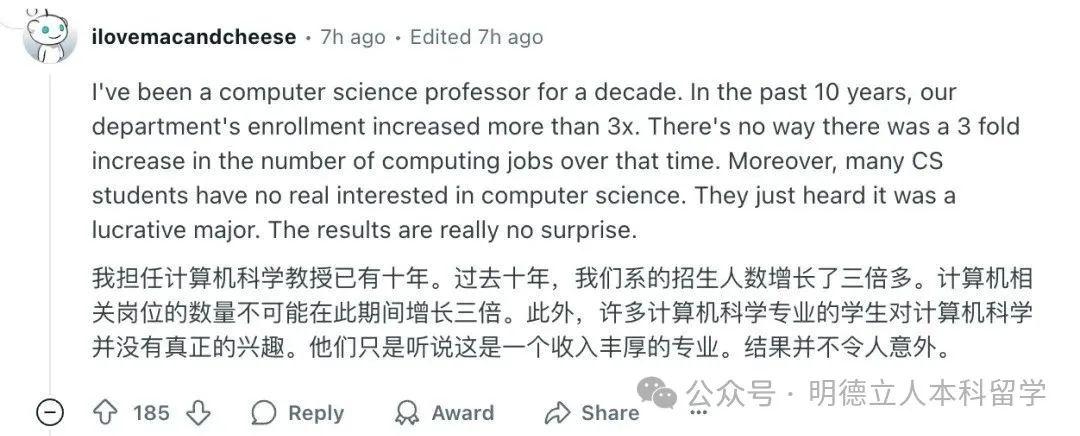Click the English comment paragraph text
Viewport: 1080px width, 436px height.
520,160
